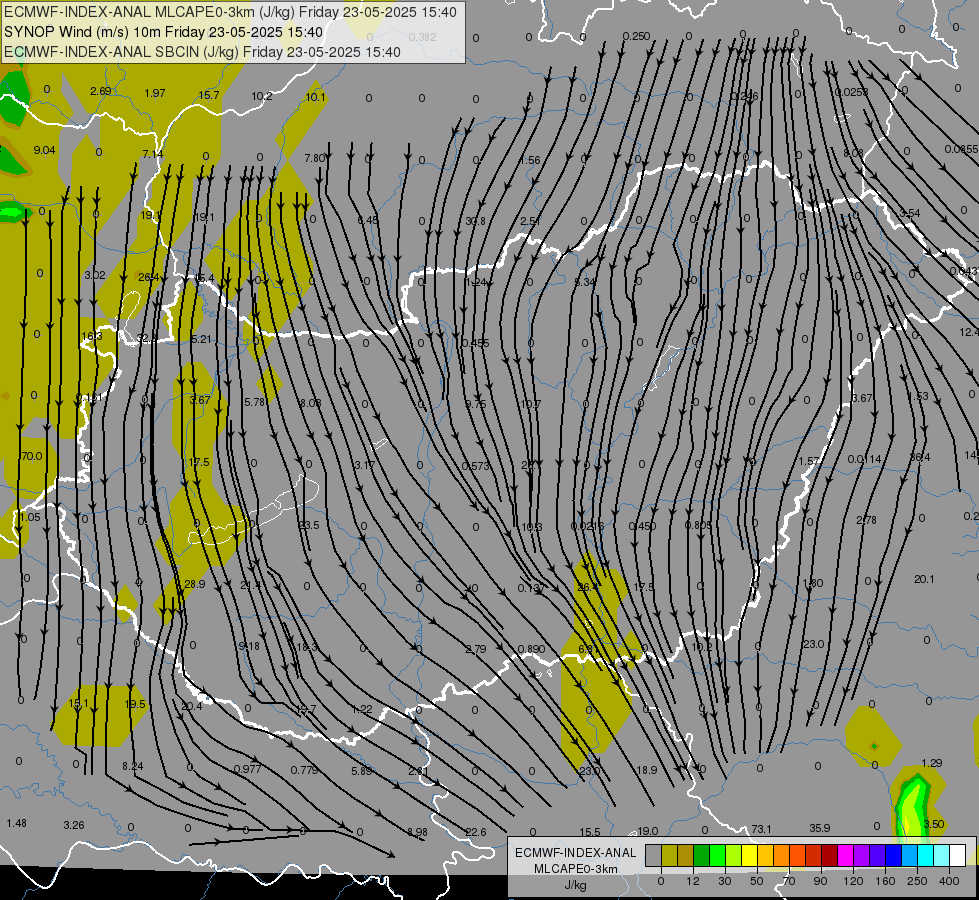The width and height of the screenshot is (979, 900).
Task: Click the map value 0.0114
Action: (x=864, y=459)
